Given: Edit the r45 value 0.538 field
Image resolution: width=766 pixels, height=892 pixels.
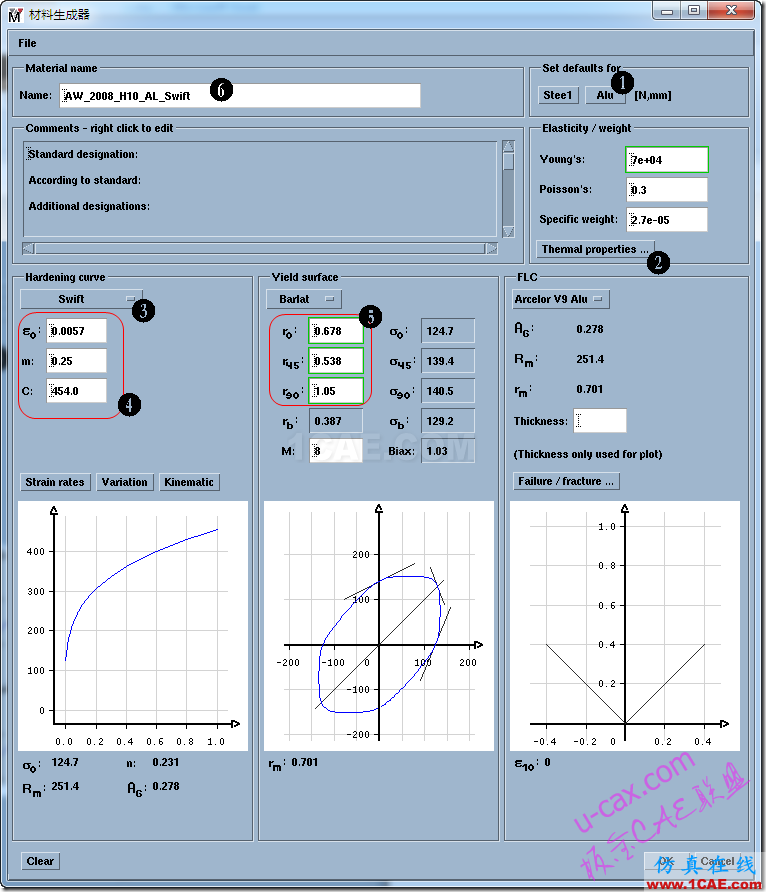Looking at the screenshot, I should click(x=336, y=361).
